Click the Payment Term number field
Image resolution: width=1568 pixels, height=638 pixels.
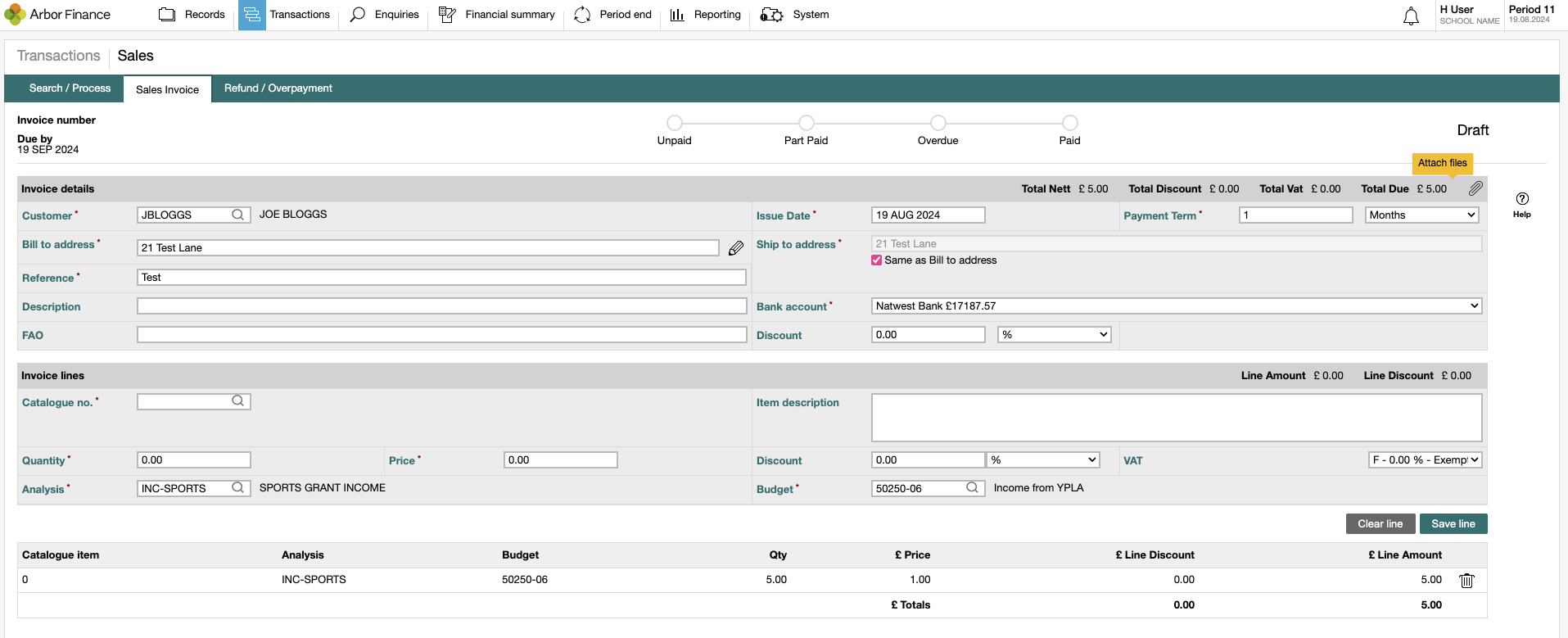click(x=1296, y=215)
